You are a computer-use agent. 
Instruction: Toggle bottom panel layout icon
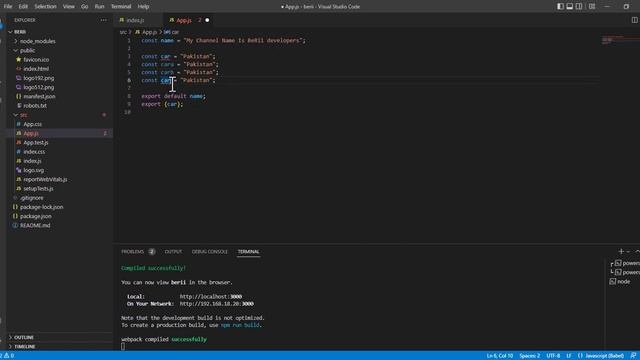point(570,7)
